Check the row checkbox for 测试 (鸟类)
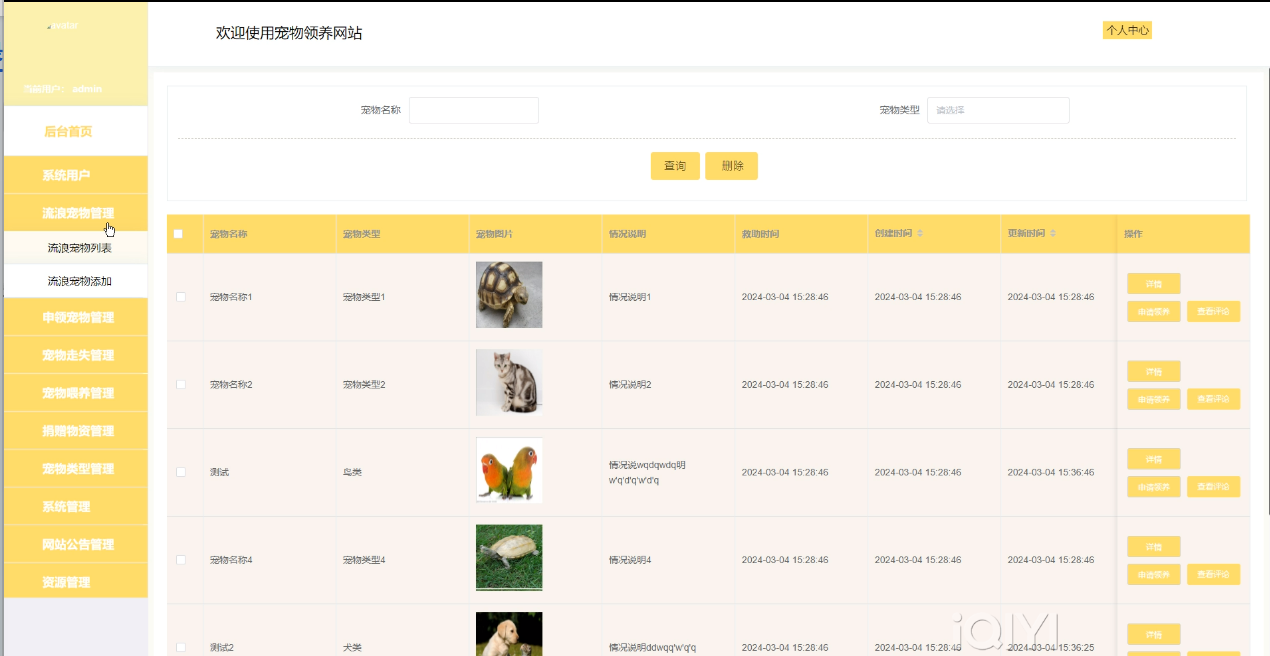 pyautogui.click(x=181, y=472)
